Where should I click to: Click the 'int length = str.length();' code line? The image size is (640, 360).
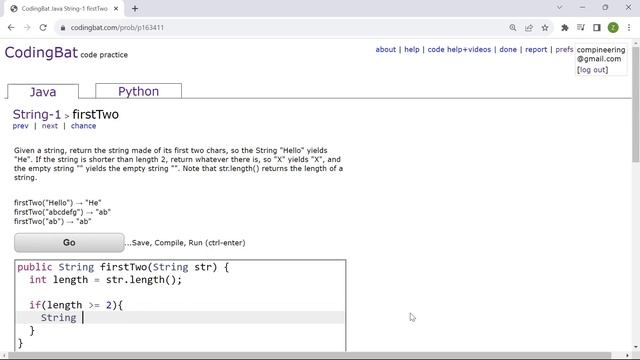pyautogui.click(x=105, y=280)
